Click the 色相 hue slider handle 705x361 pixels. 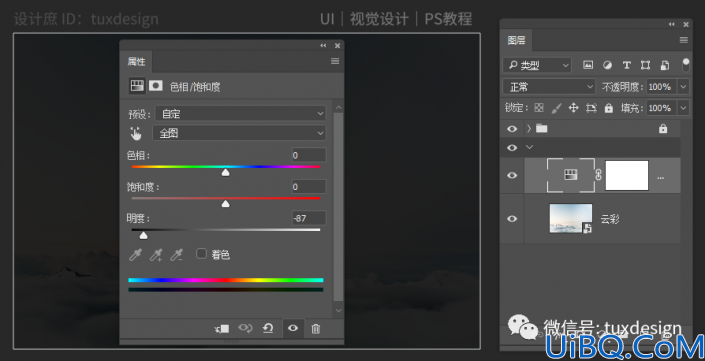pos(226,172)
